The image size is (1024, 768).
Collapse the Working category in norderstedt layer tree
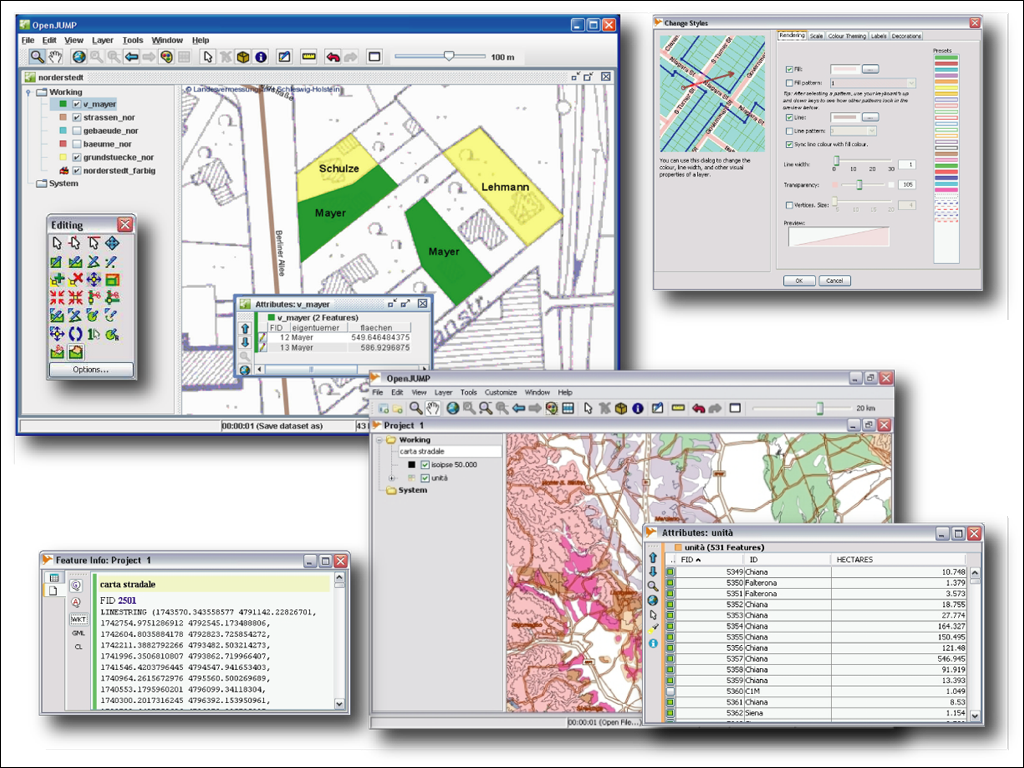[29, 93]
